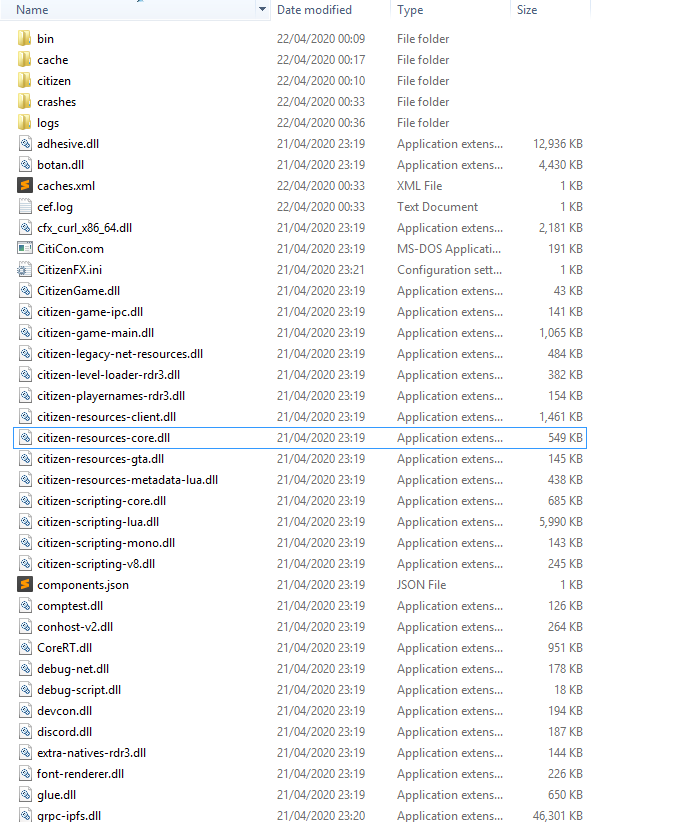Select citizen-scripting-lua.dll file name
Screen dimensions: 682x824
point(98,522)
